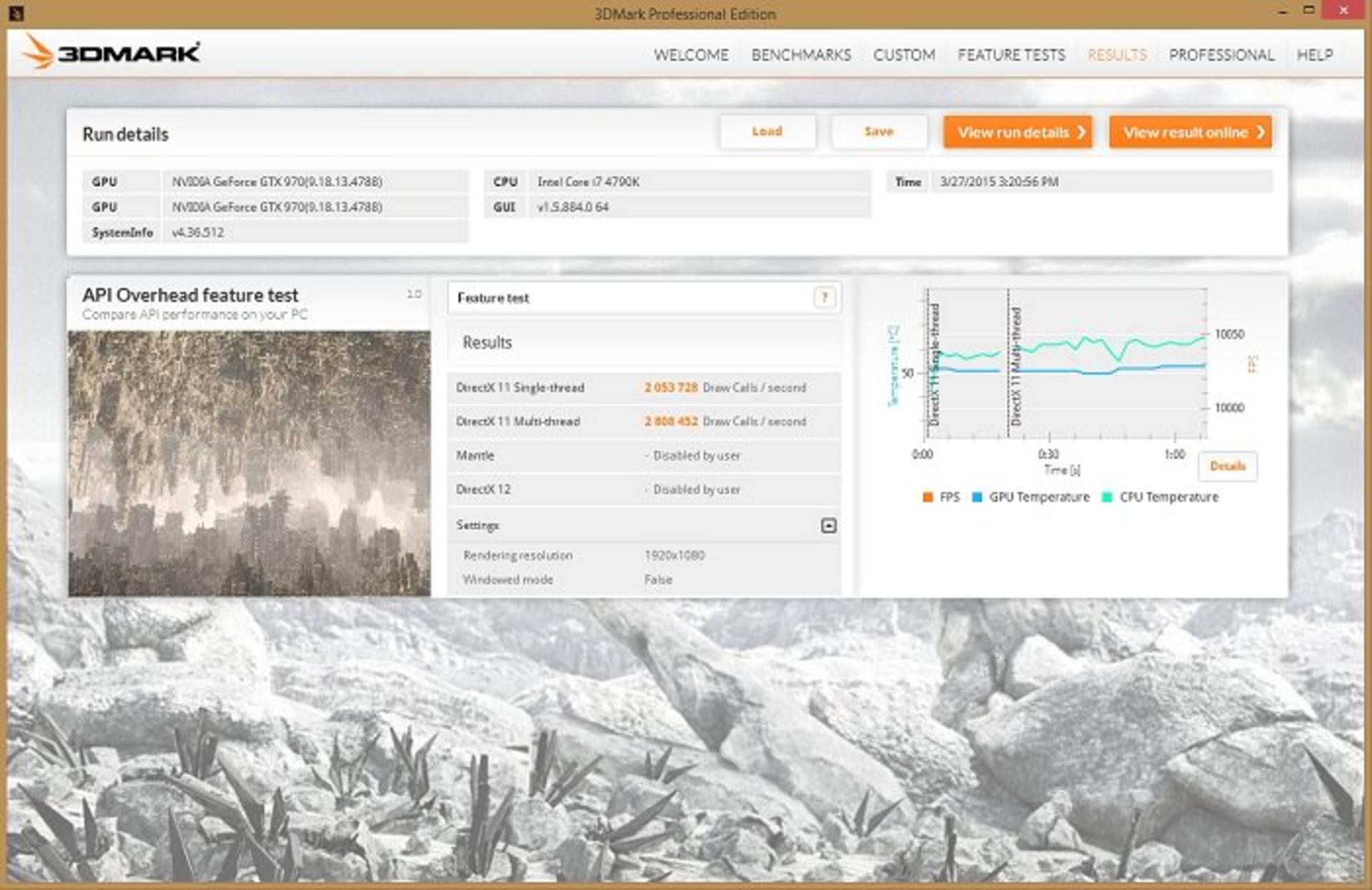The height and width of the screenshot is (890, 1372).
Task: Click the Feature test header field
Action: (x=644, y=297)
